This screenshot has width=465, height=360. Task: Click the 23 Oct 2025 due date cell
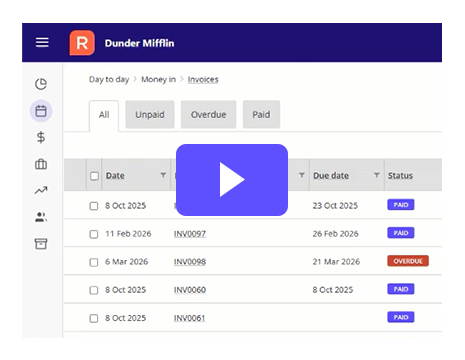pyautogui.click(x=335, y=206)
